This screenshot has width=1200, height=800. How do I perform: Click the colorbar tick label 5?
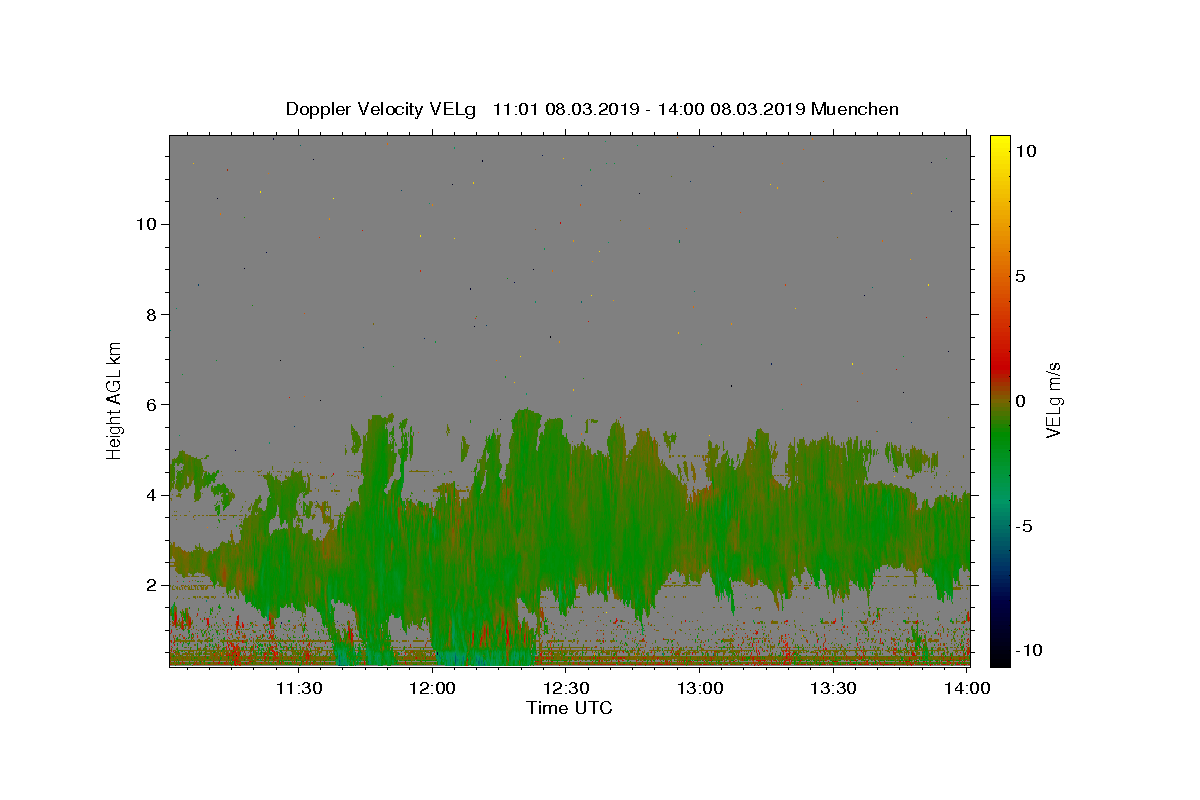(1020, 276)
